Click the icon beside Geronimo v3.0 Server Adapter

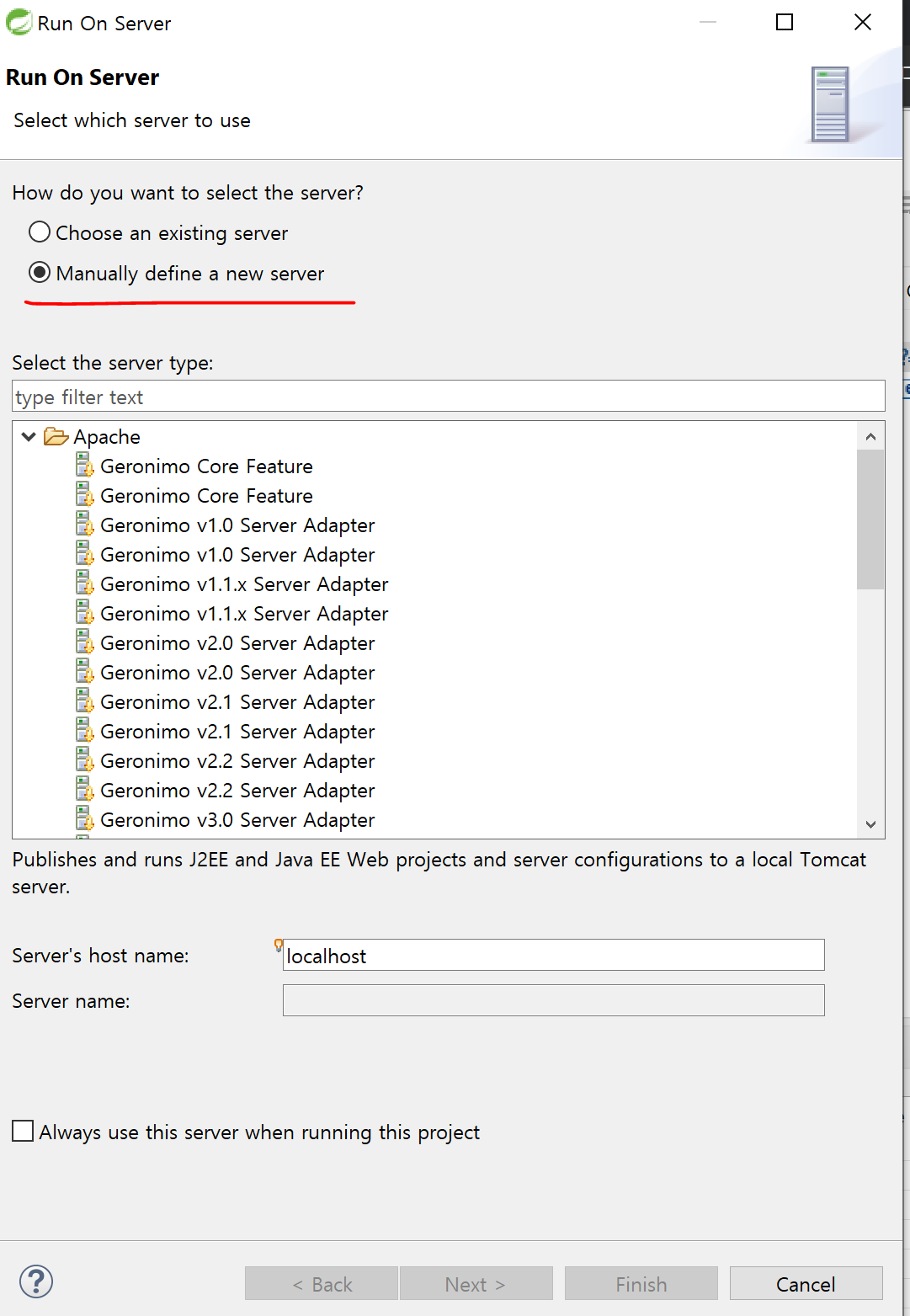coord(84,819)
